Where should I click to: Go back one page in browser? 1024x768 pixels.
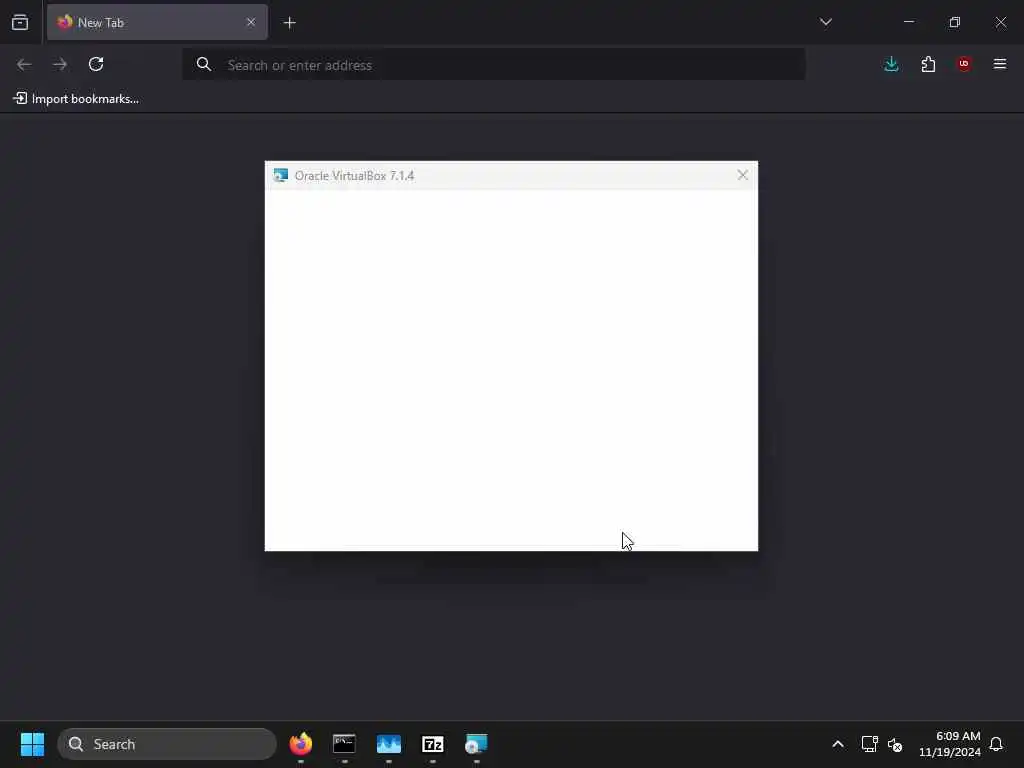24,64
